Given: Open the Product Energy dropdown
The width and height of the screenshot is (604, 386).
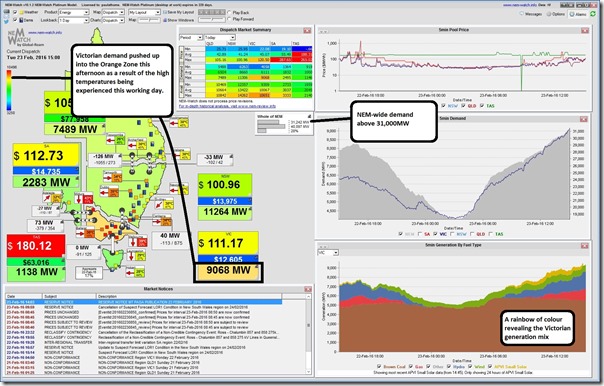Looking at the screenshot, I should click(x=74, y=12).
